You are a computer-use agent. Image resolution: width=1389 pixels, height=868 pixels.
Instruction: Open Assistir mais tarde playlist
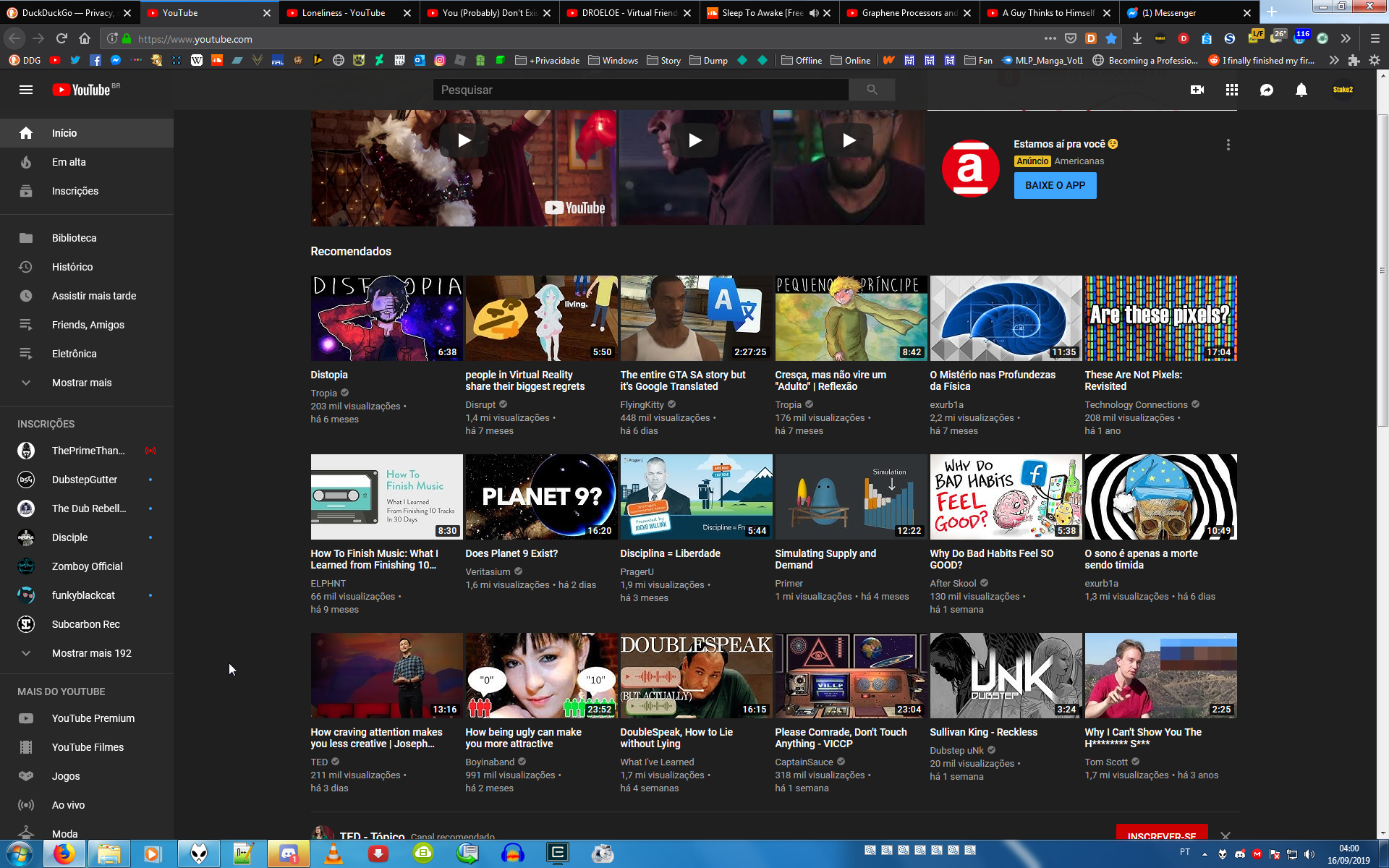click(x=87, y=296)
